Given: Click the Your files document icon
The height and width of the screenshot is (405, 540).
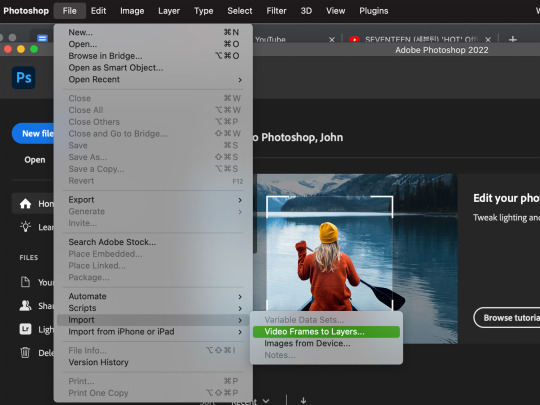Looking at the screenshot, I should coord(25,282).
